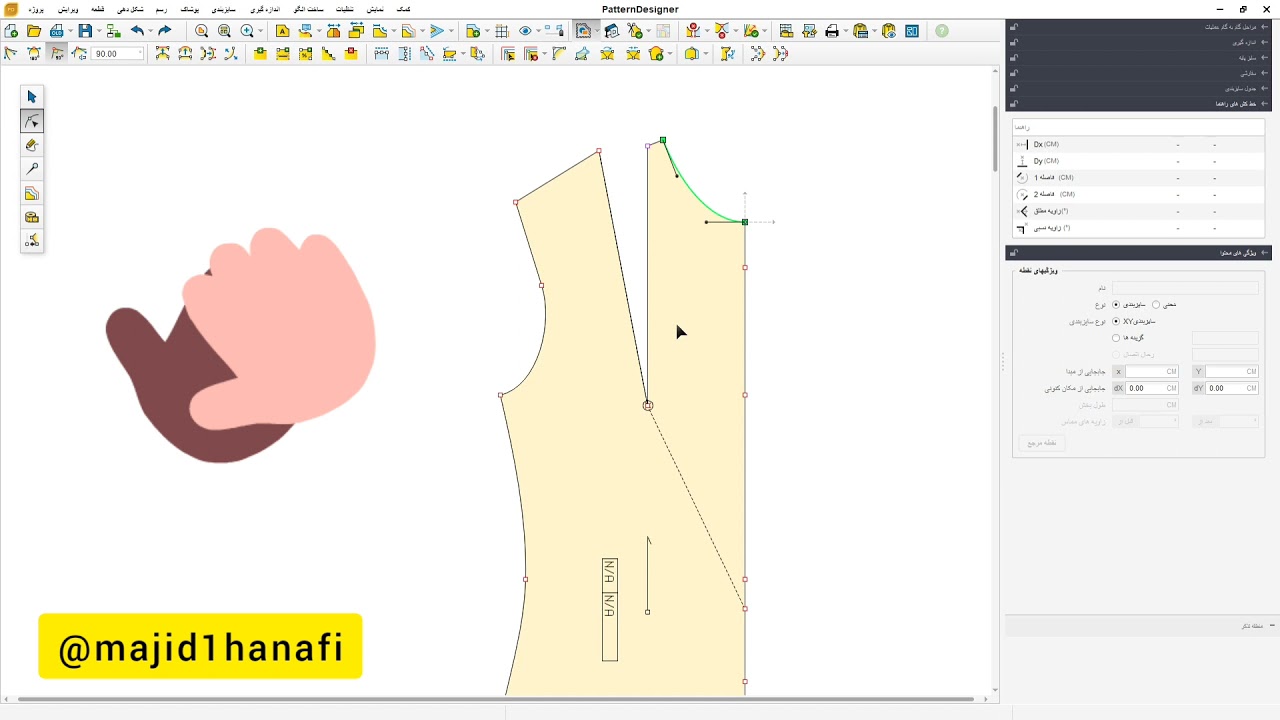Click the OLD file import icon
Image resolution: width=1280 pixels, height=720 pixels.
tap(57, 31)
